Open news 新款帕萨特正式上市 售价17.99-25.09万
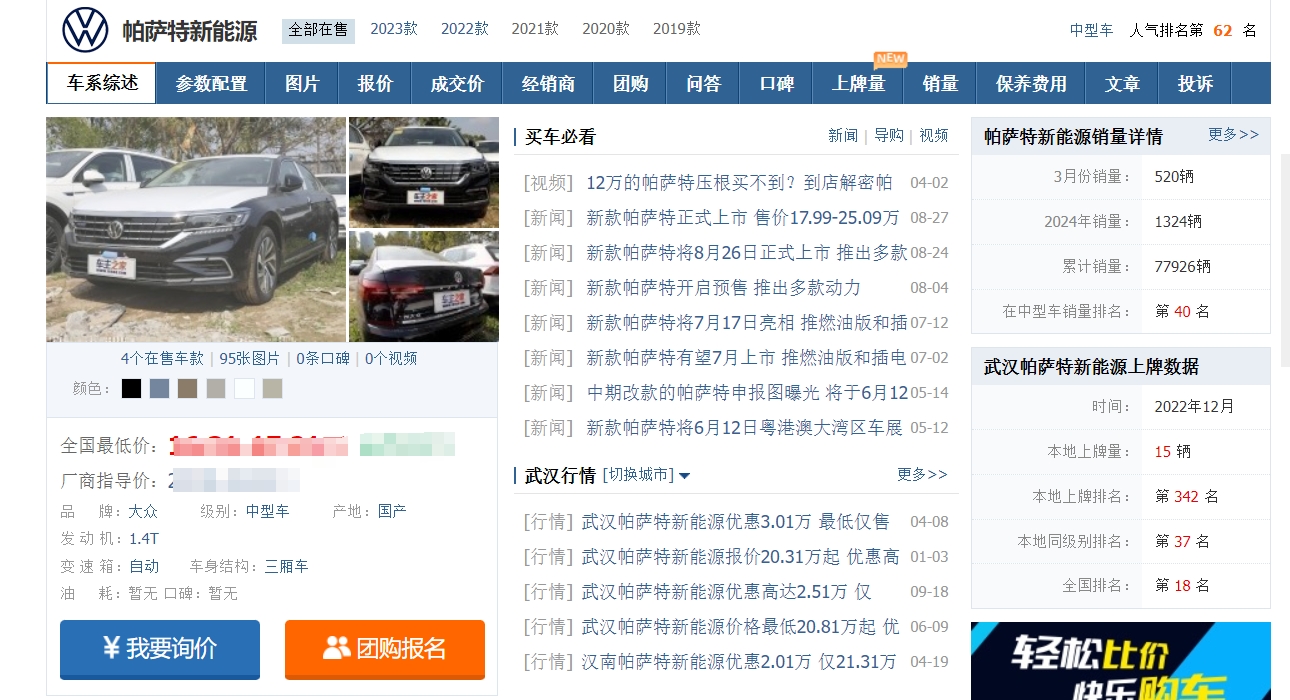 tap(743, 217)
